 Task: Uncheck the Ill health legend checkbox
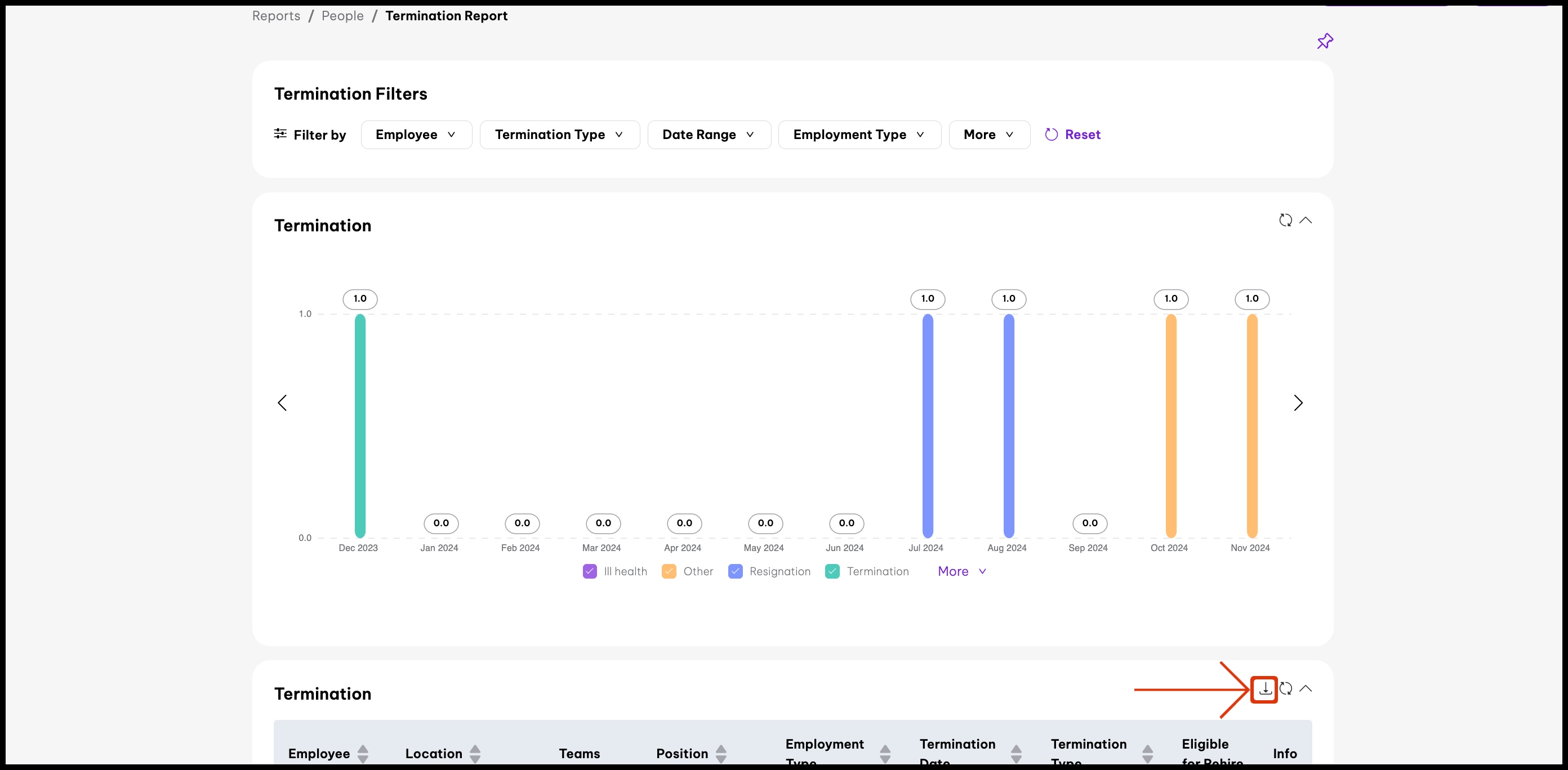coord(589,571)
